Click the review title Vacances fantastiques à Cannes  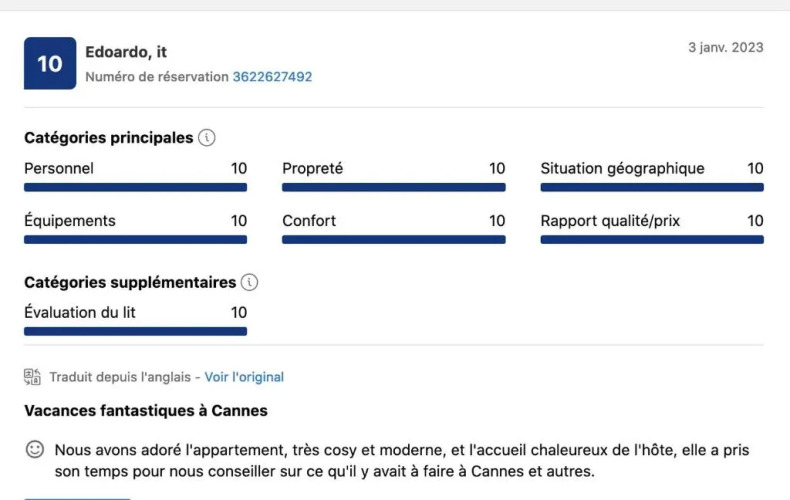146,411
